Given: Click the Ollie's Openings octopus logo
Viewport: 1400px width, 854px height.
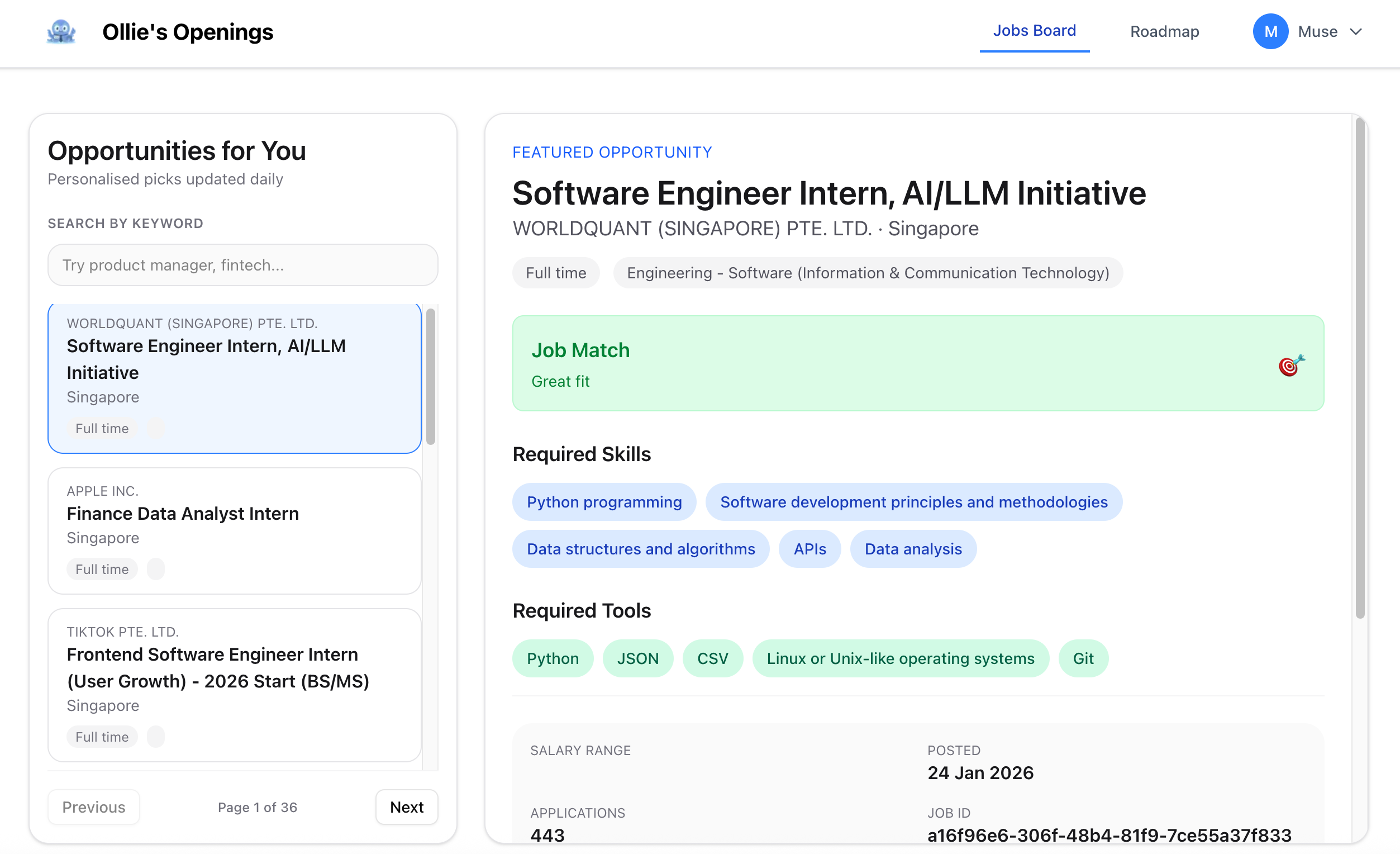Looking at the screenshot, I should click(61, 32).
